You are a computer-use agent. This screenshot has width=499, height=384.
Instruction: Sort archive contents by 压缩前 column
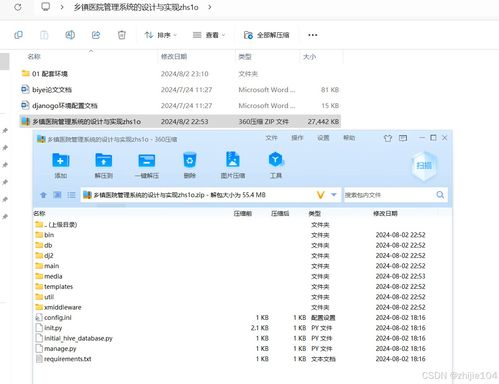[243, 214]
